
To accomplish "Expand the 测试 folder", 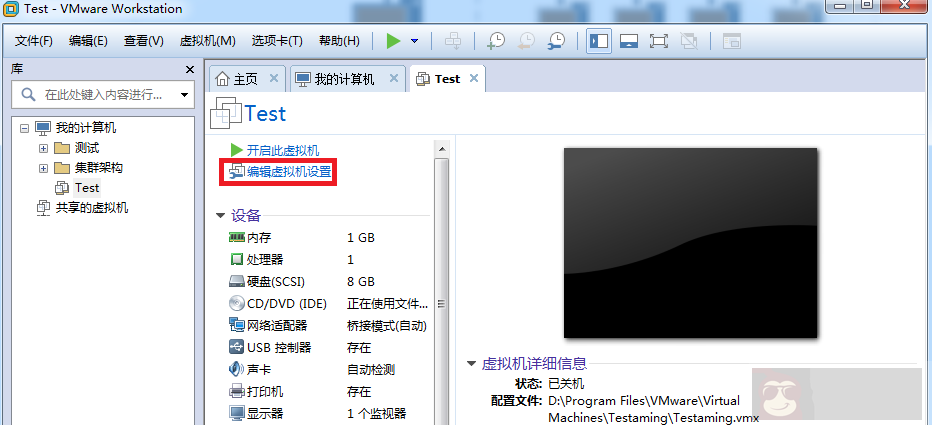I will [43, 148].
